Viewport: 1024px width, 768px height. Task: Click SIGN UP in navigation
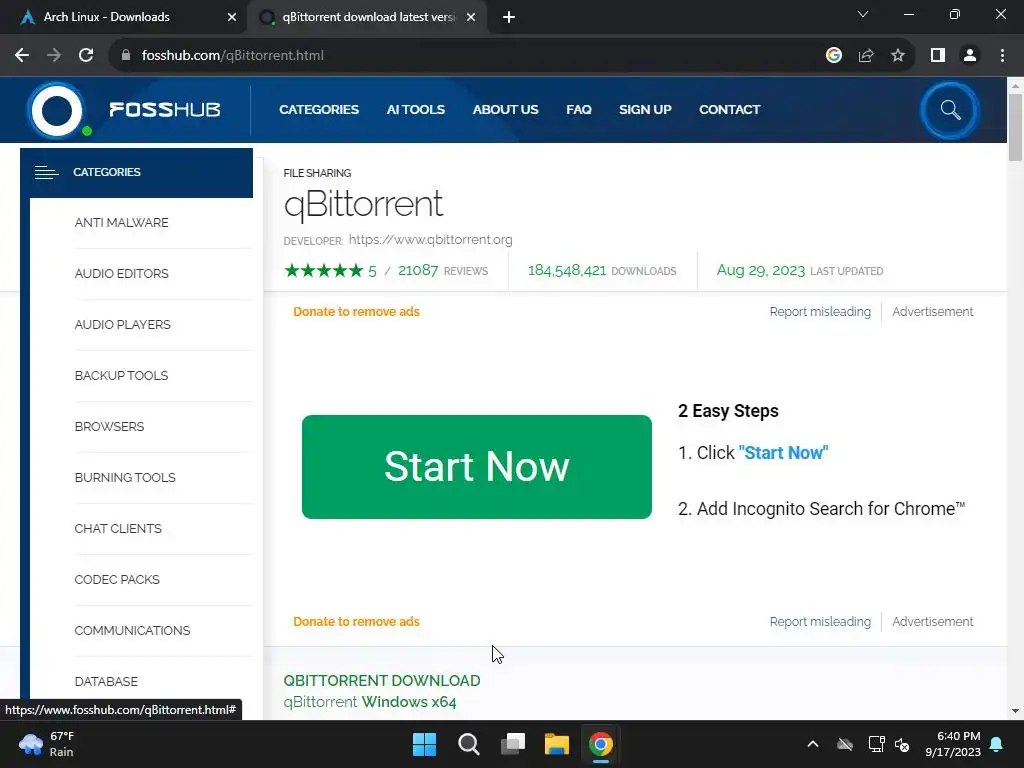pos(645,110)
